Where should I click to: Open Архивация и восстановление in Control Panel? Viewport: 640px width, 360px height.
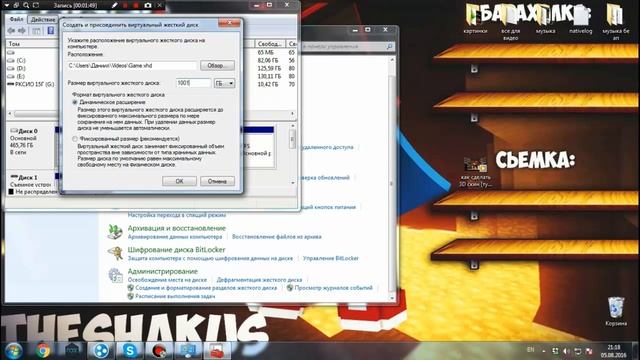pos(176,228)
